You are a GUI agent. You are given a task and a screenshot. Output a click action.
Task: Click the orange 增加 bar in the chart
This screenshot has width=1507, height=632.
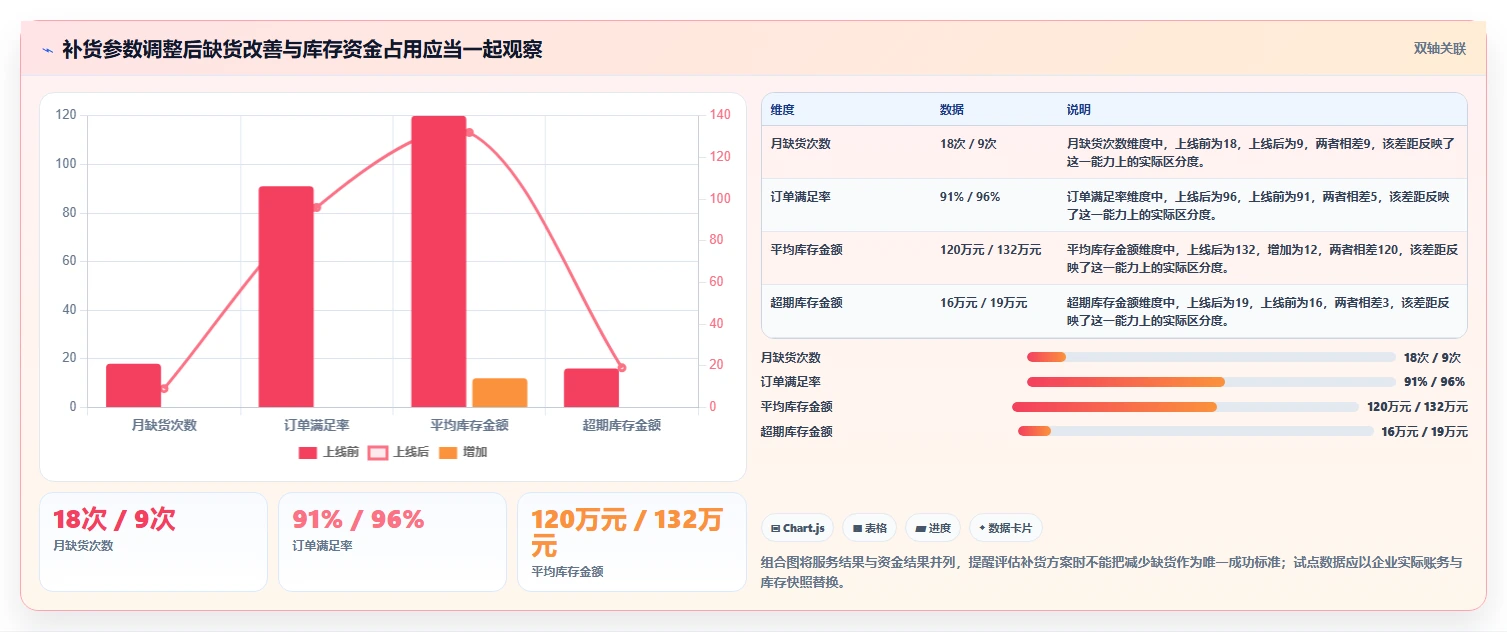500,393
